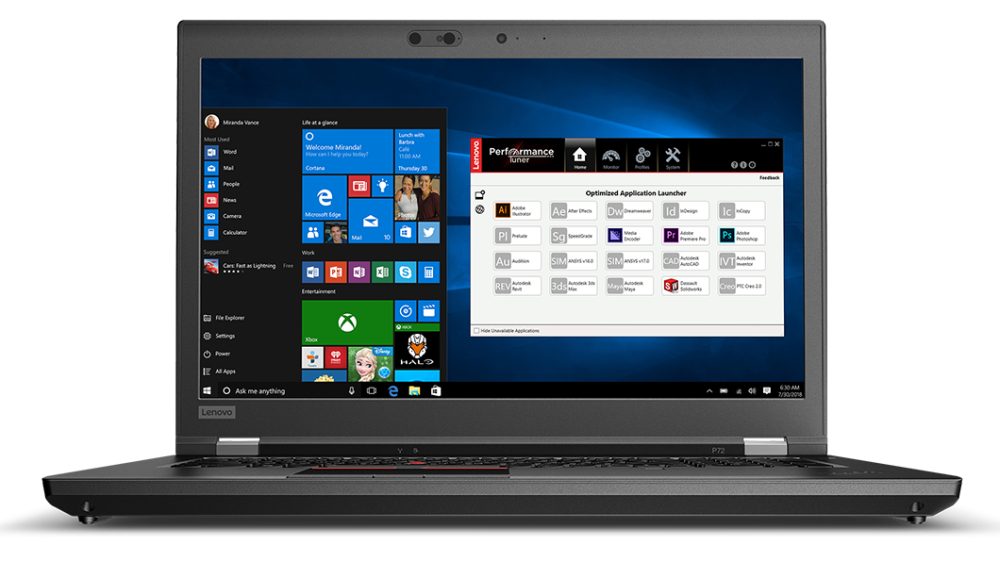Image resolution: width=1000 pixels, height=562 pixels.
Task: Open File Explorer from the Start menu
Action: pyautogui.click(x=224, y=318)
